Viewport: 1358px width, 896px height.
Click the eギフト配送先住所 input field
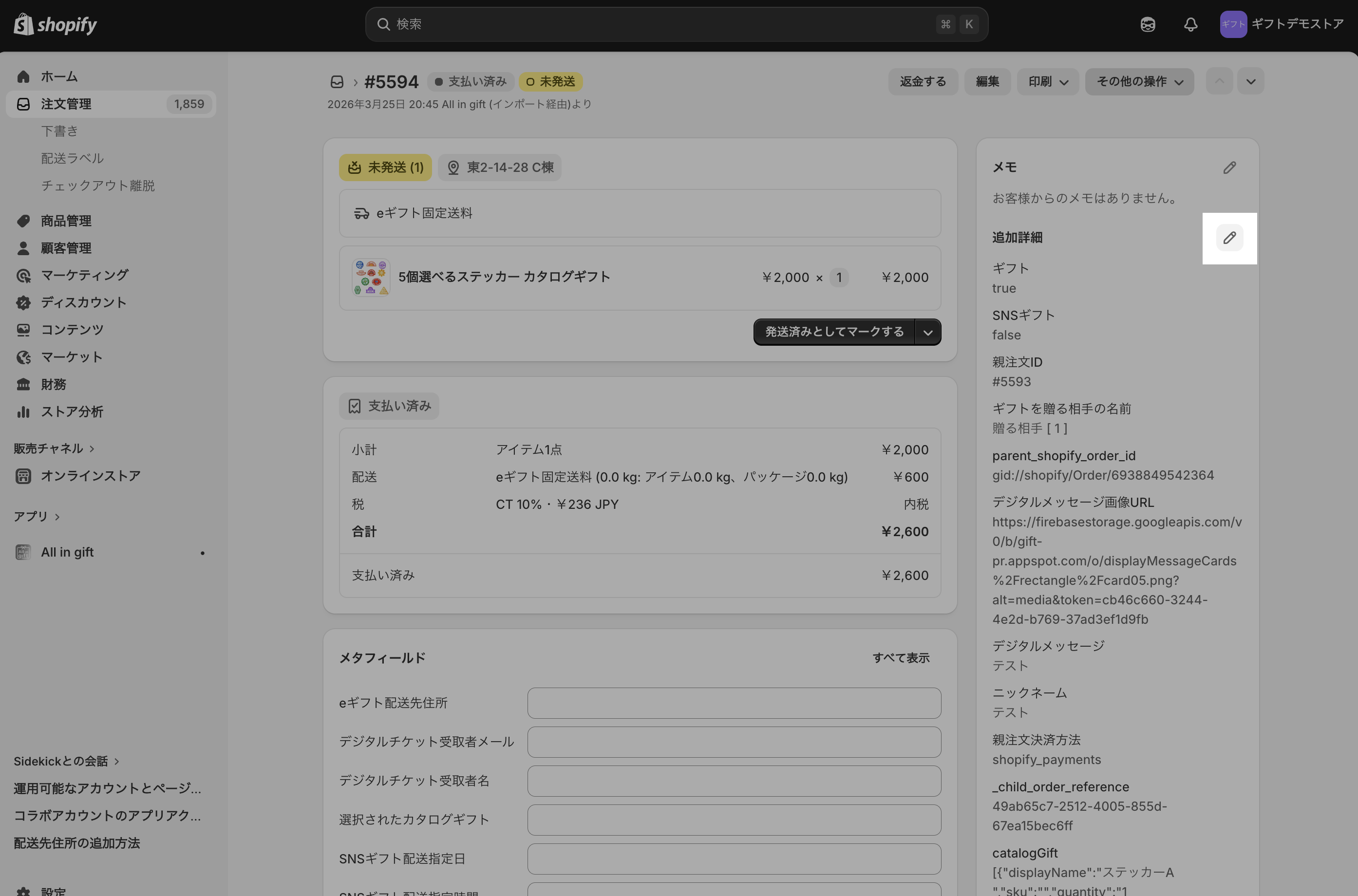pyautogui.click(x=734, y=703)
